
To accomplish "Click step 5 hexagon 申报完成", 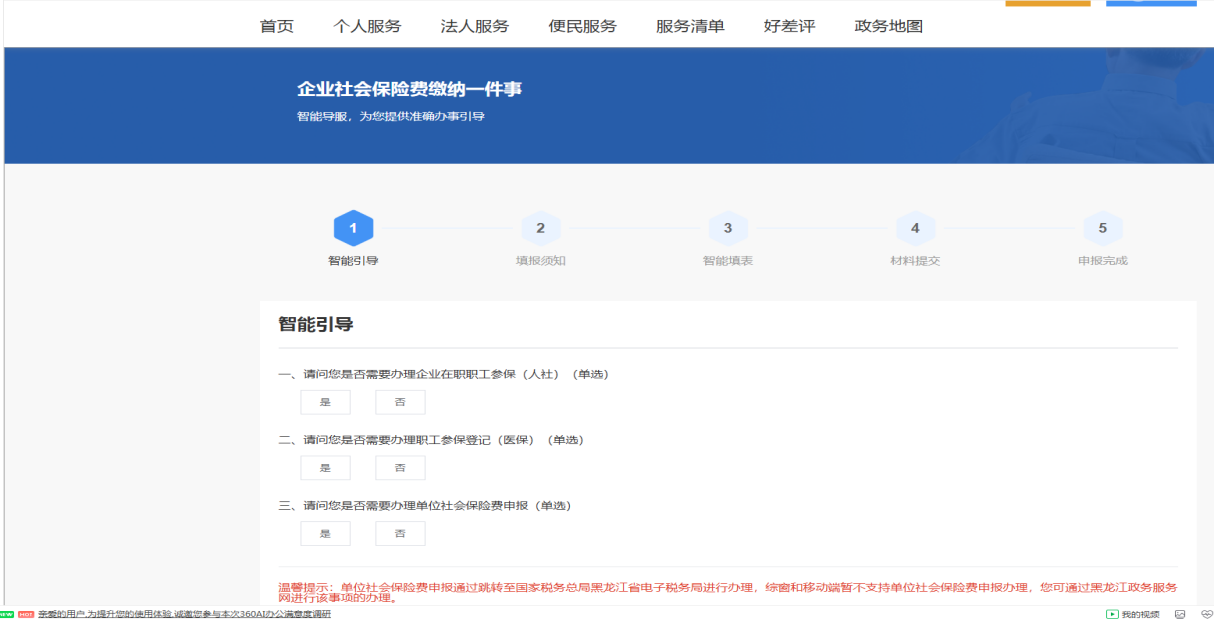I will [x=1102, y=228].
